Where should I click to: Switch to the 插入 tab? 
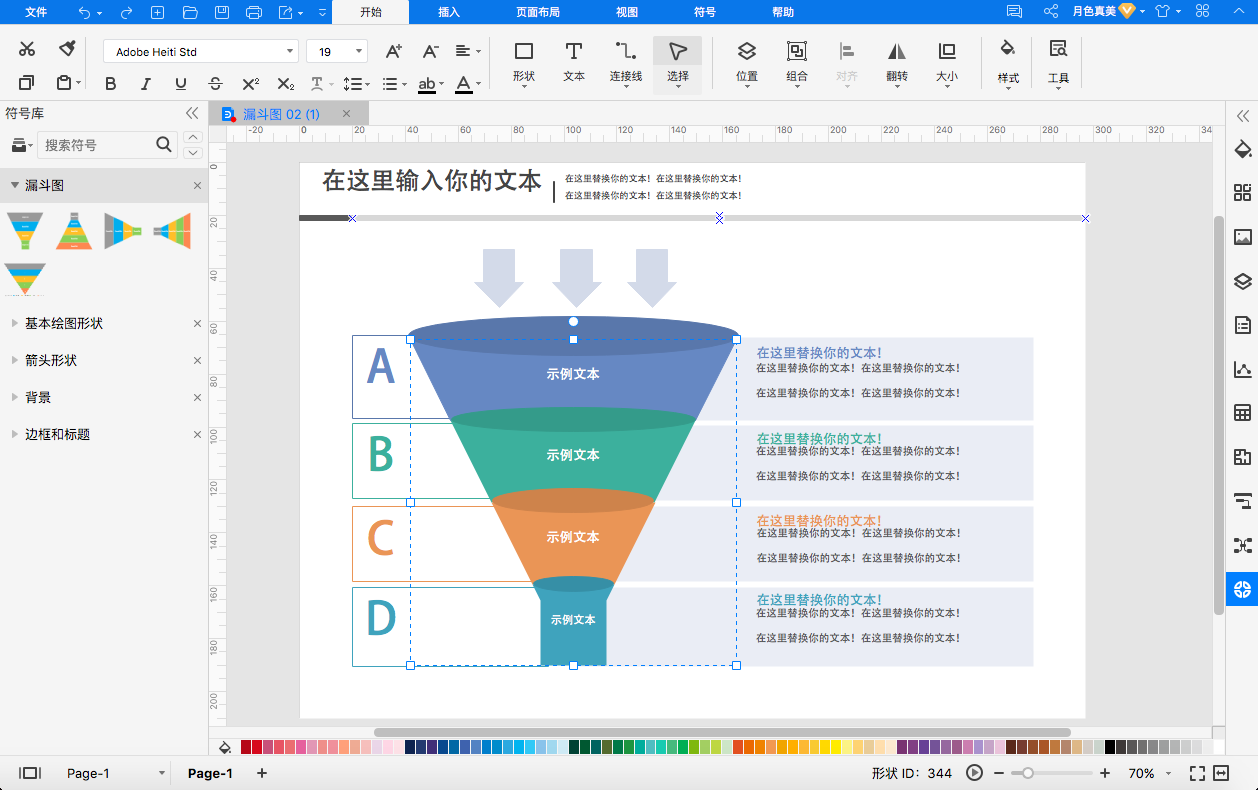pos(449,12)
